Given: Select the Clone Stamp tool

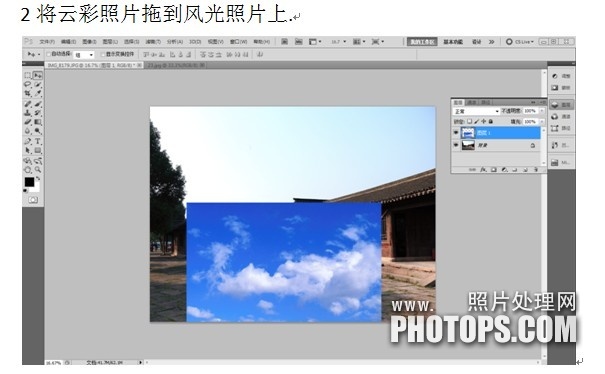Looking at the screenshot, I should pyautogui.click(x=28, y=113).
